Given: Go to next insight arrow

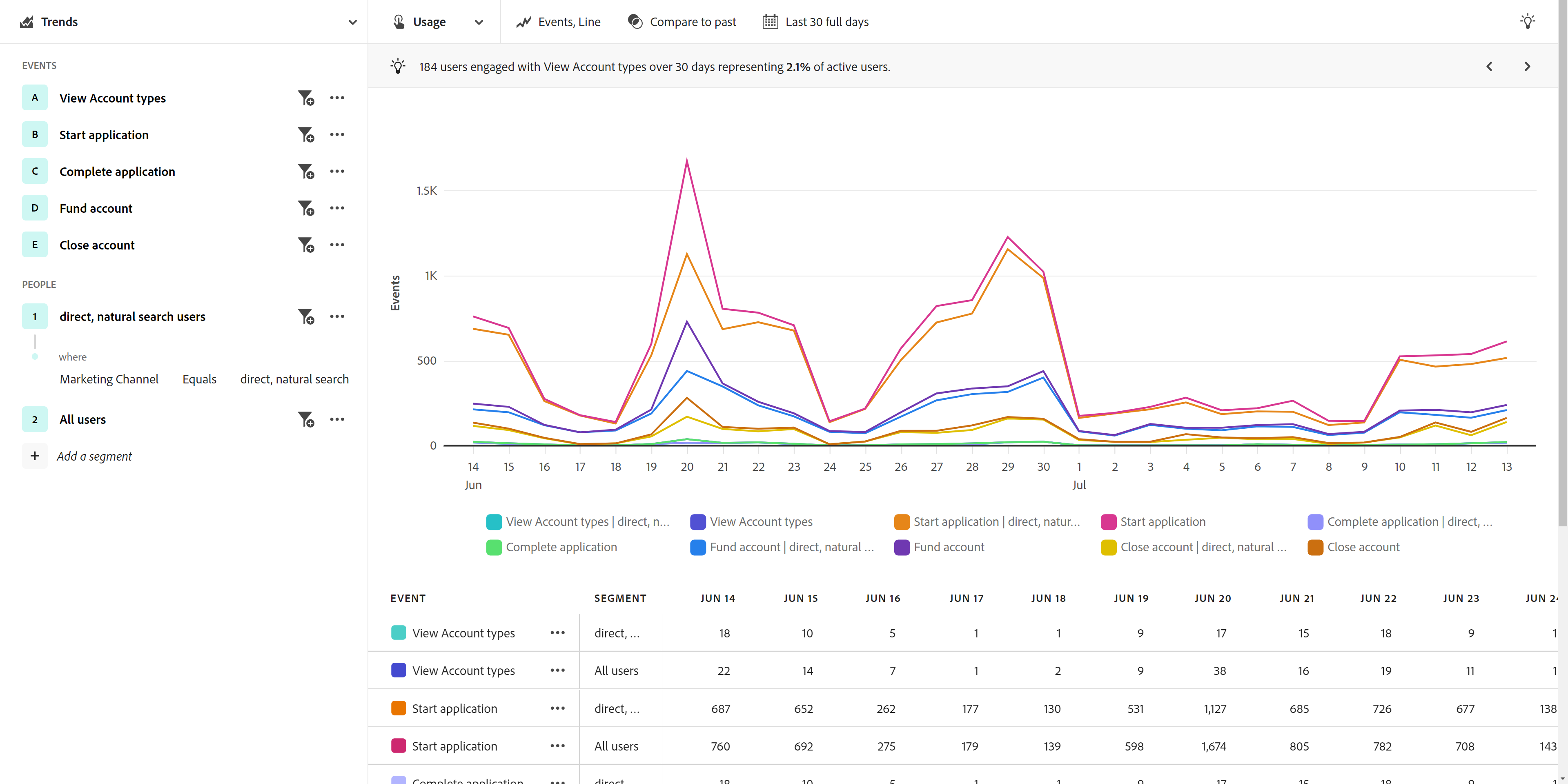Looking at the screenshot, I should pyautogui.click(x=1527, y=66).
